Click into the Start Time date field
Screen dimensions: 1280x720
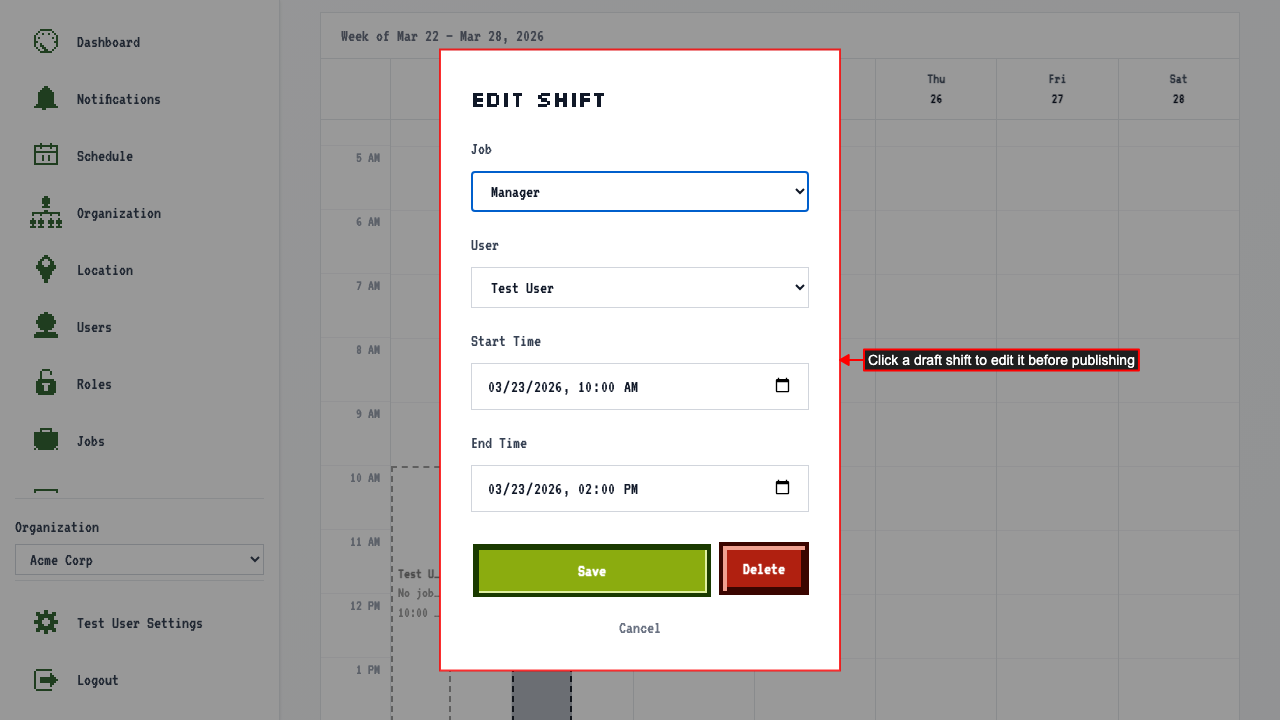point(640,386)
